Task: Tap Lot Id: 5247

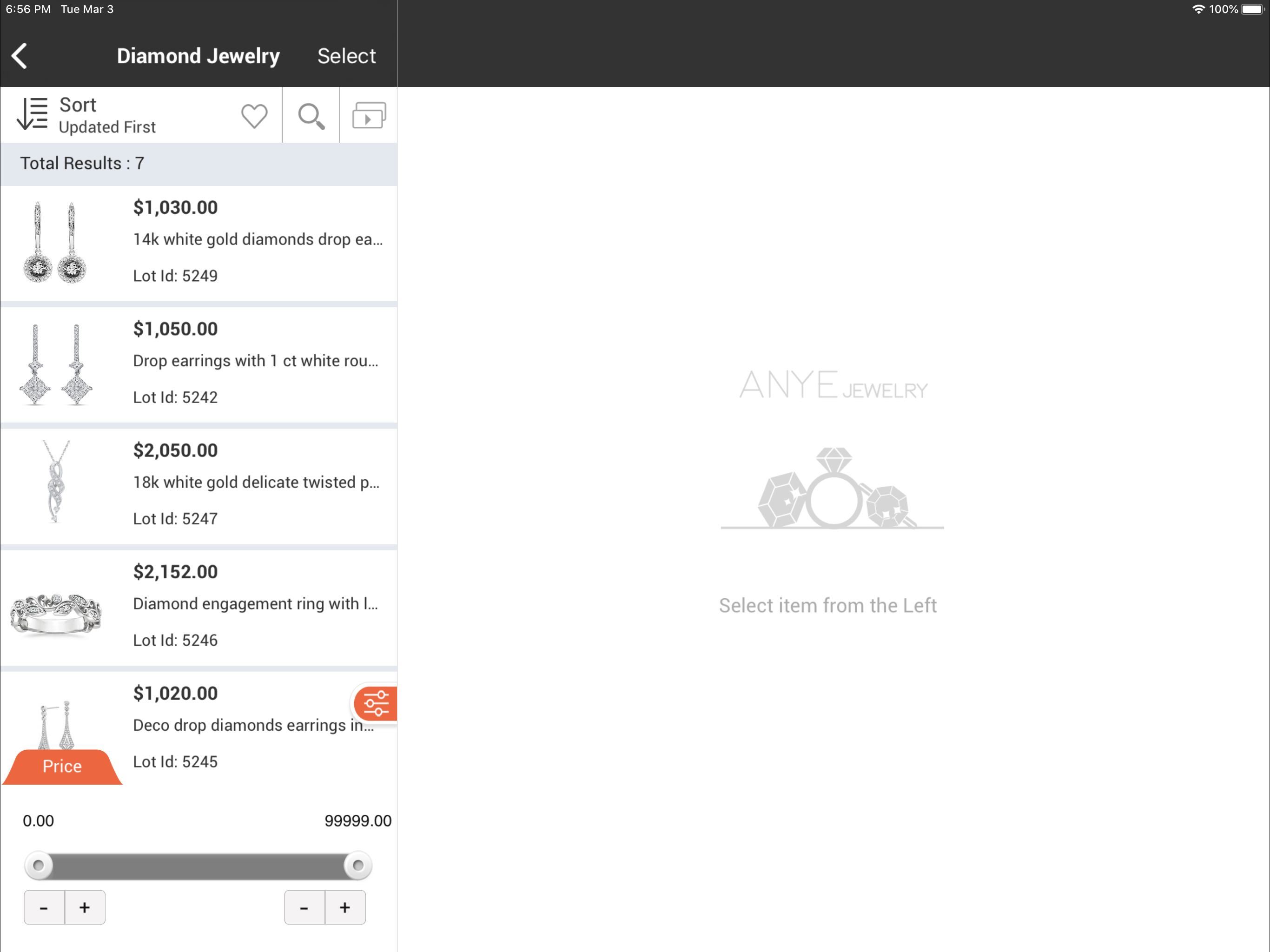Action: [x=176, y=518]
